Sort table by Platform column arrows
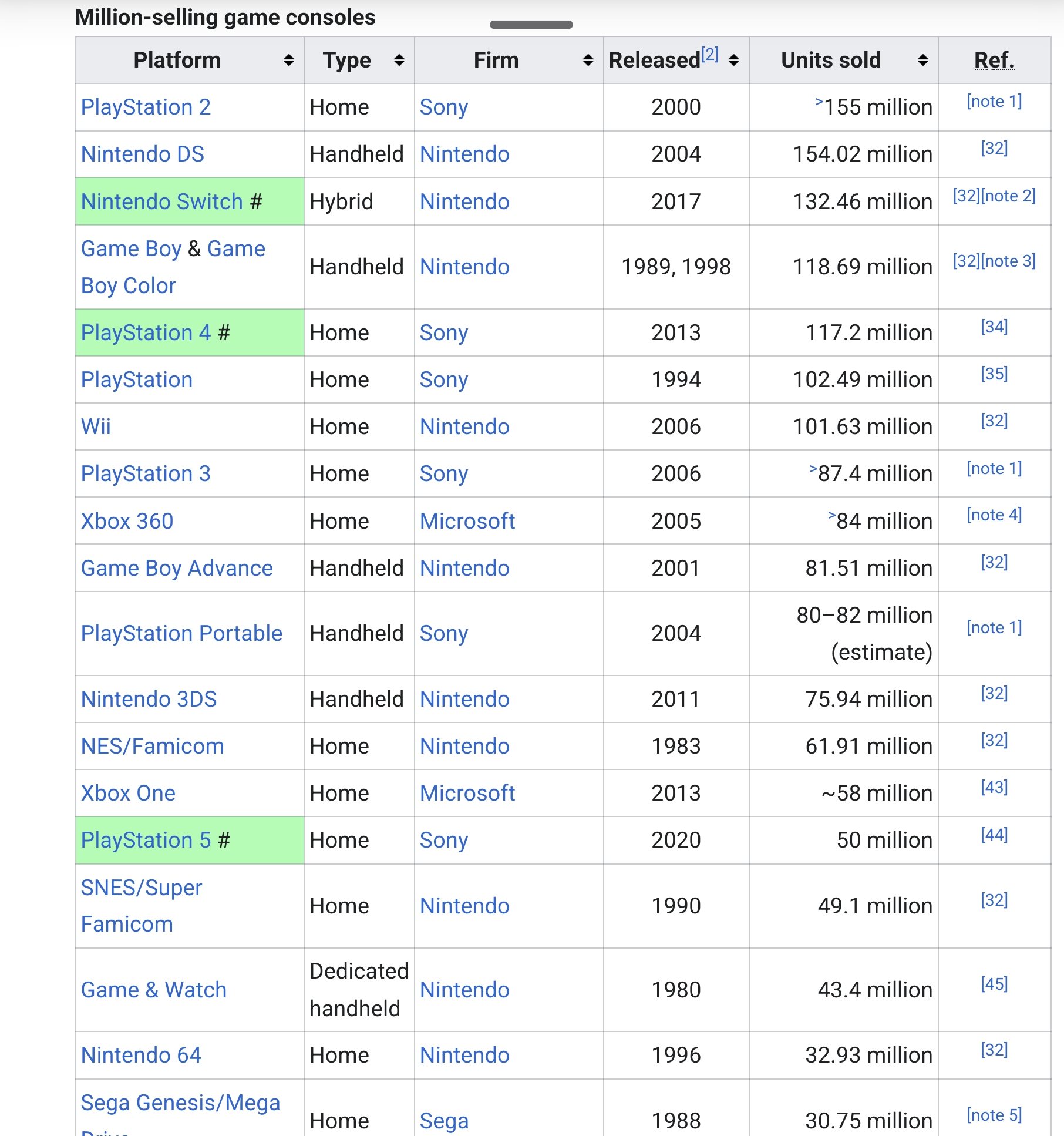Screen dimensions: 1064x1136 288,60
